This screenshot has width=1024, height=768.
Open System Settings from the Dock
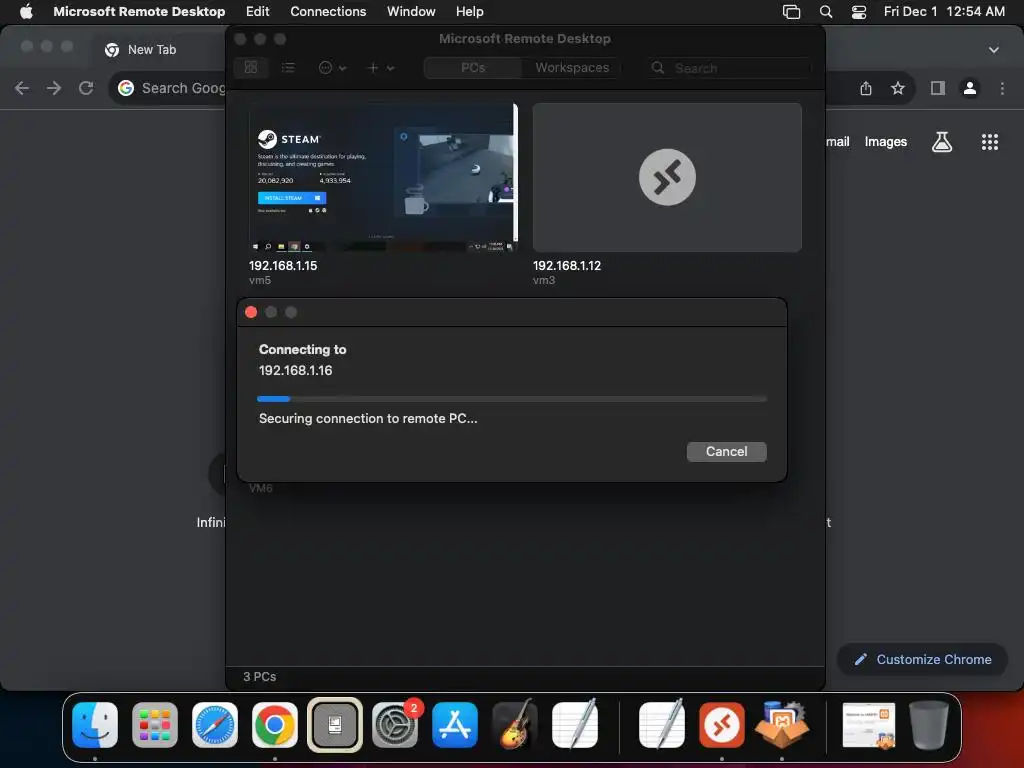click(x=395, y=725)
